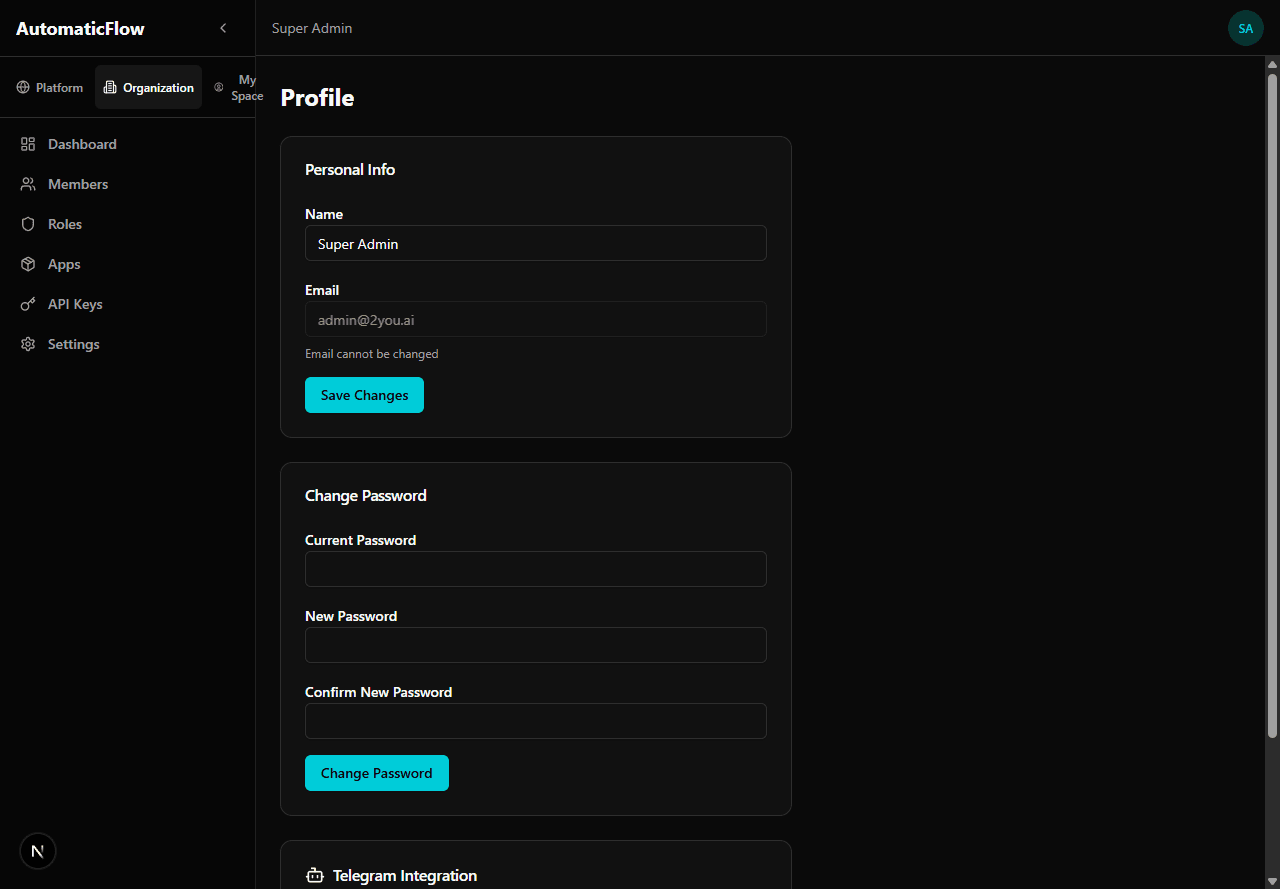1280x889 pixels.
Task: Click the globe icon next to Platform
Action: tap(22, 87)
